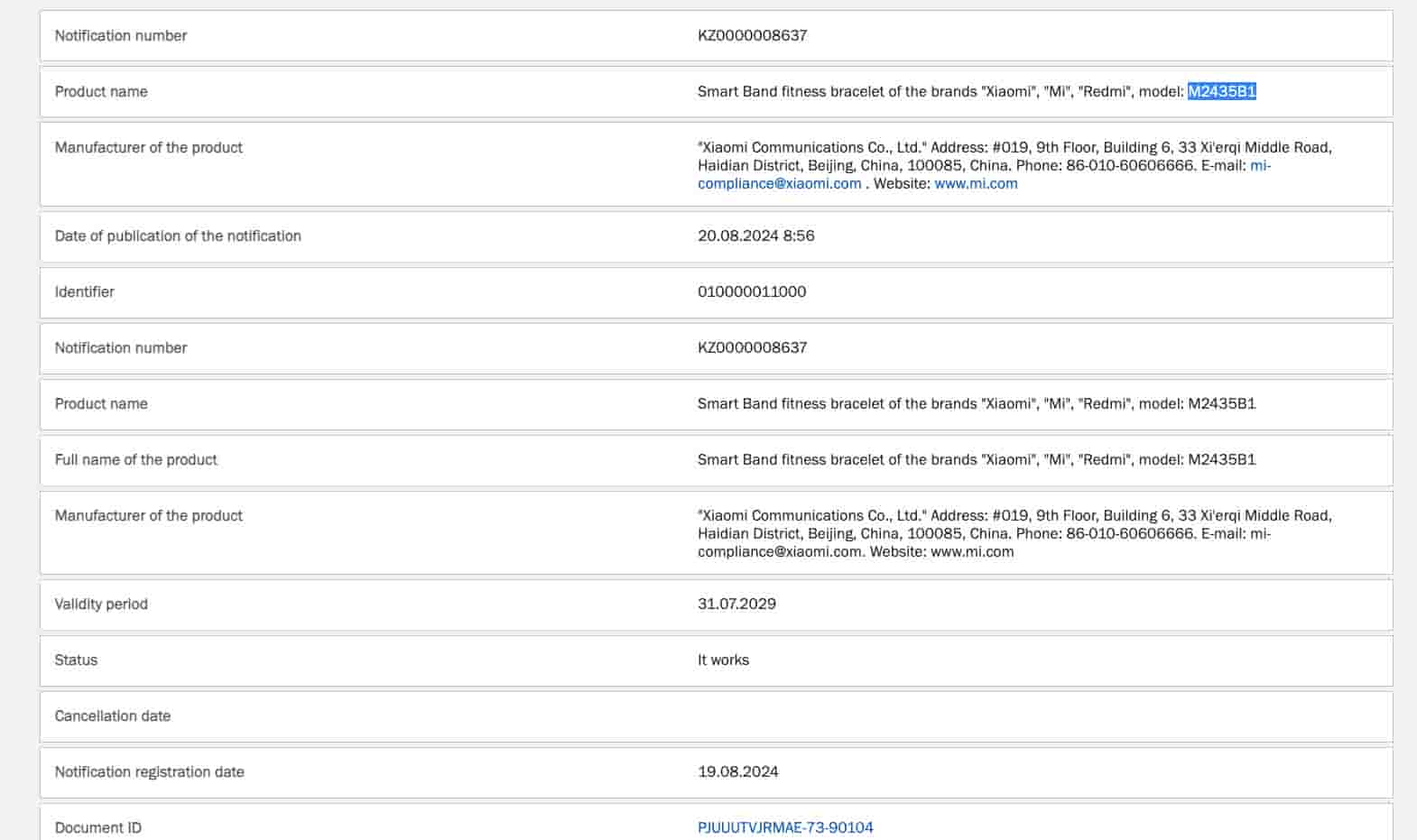Click the highlighted M2435B1 model text
This screenshot has width=1417, height=840.
[1221, 91]
